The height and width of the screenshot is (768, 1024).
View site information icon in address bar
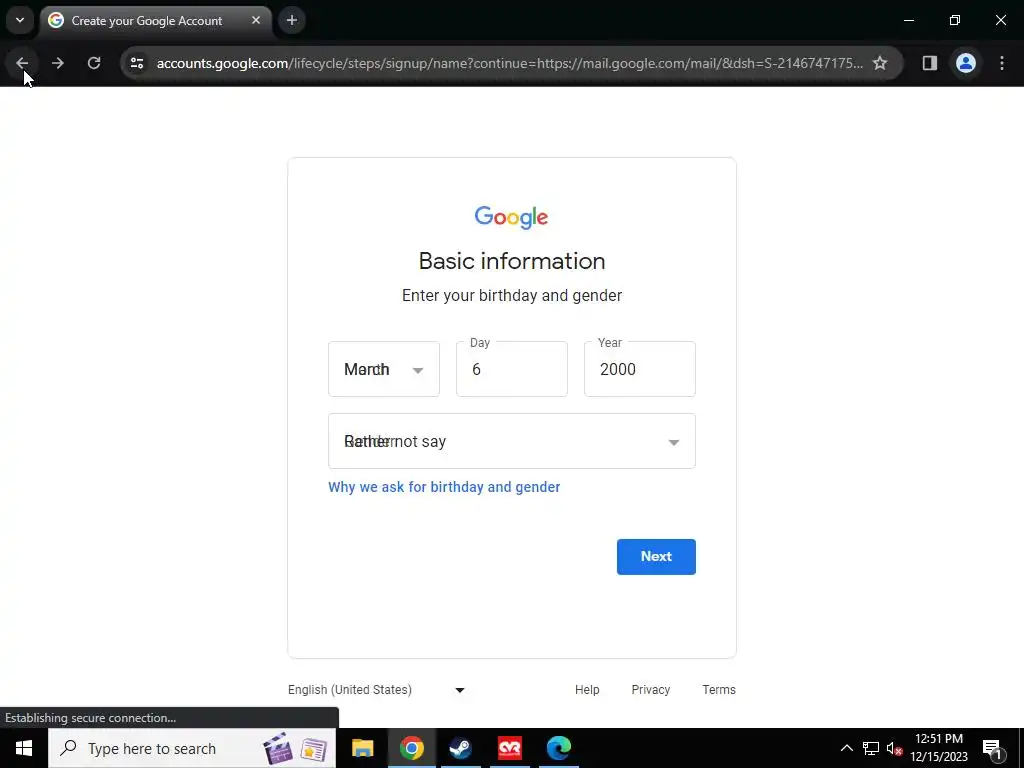[137, 63]
